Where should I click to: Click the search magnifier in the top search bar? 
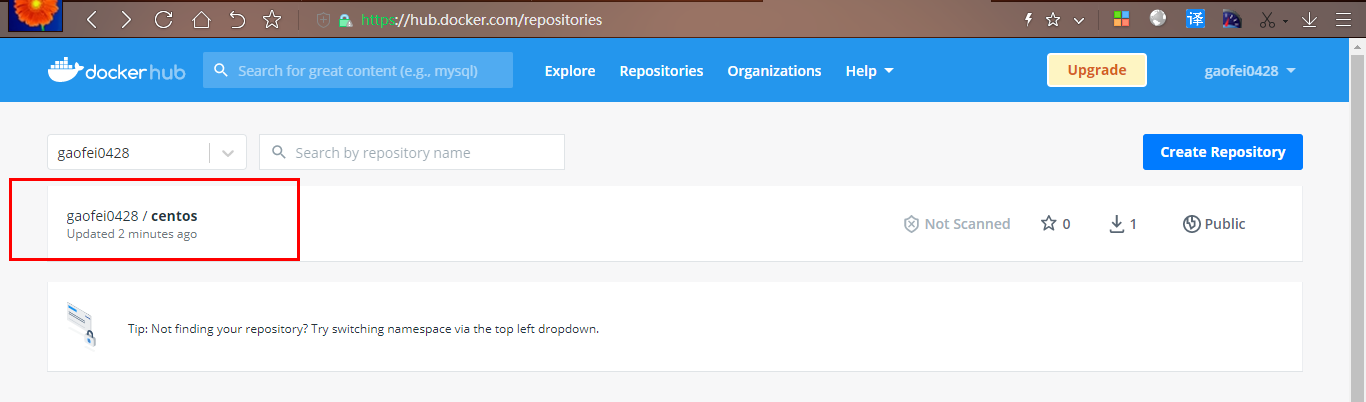click(x=221, y=71)
